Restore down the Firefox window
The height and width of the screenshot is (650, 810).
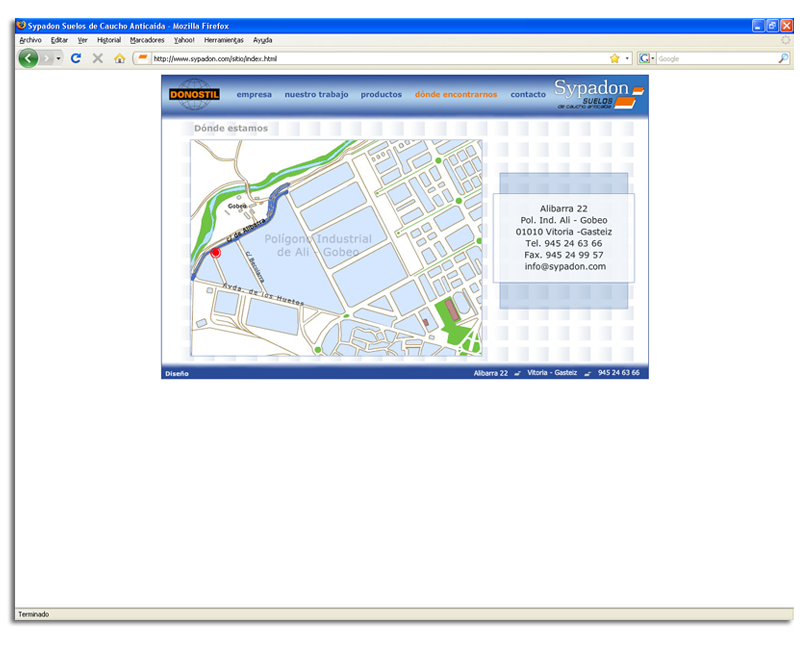(x=772, y=25)
